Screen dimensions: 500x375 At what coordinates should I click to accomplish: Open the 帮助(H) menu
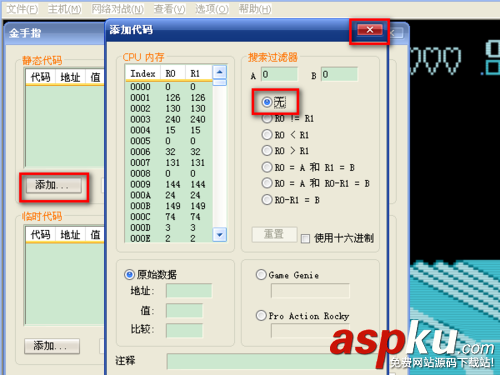point(255,9)
